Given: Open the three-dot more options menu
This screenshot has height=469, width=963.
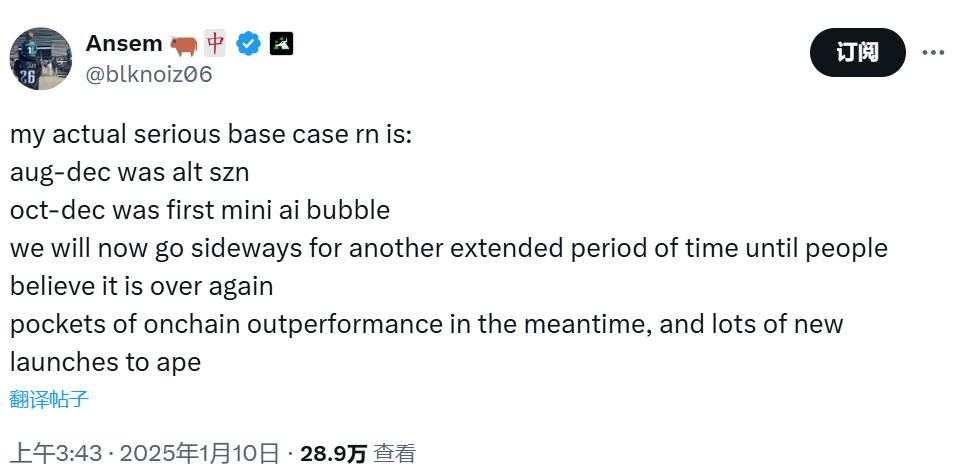Looking at the screenshot, I should [932, 52].
